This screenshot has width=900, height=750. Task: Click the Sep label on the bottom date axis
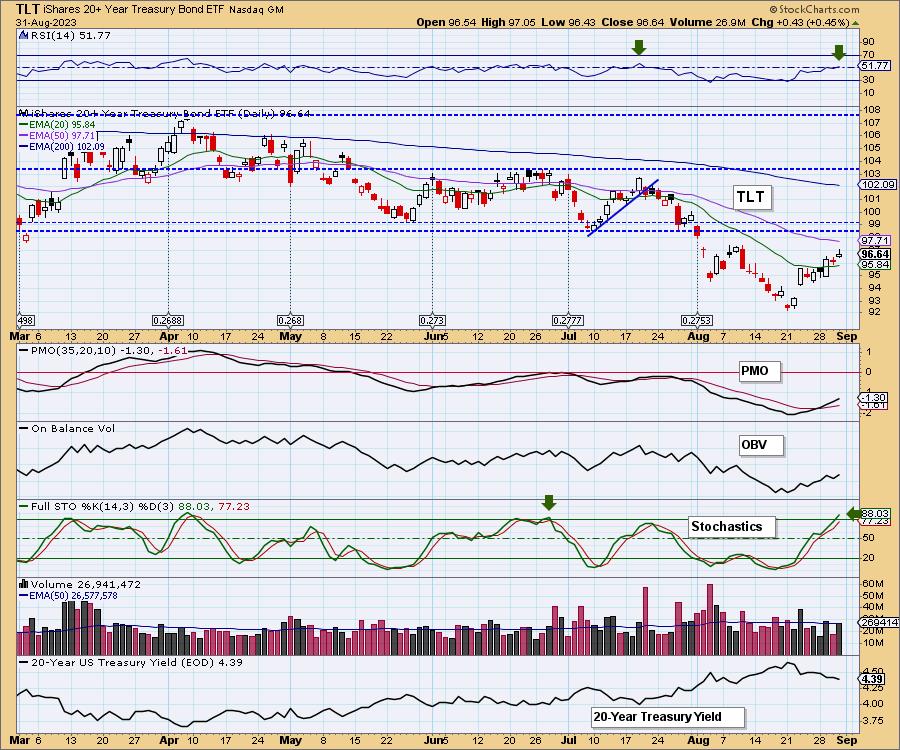point(847,740)
